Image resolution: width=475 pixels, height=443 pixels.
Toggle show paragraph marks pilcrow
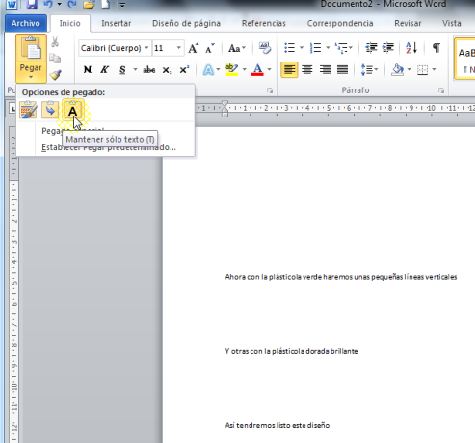[436, 48]
